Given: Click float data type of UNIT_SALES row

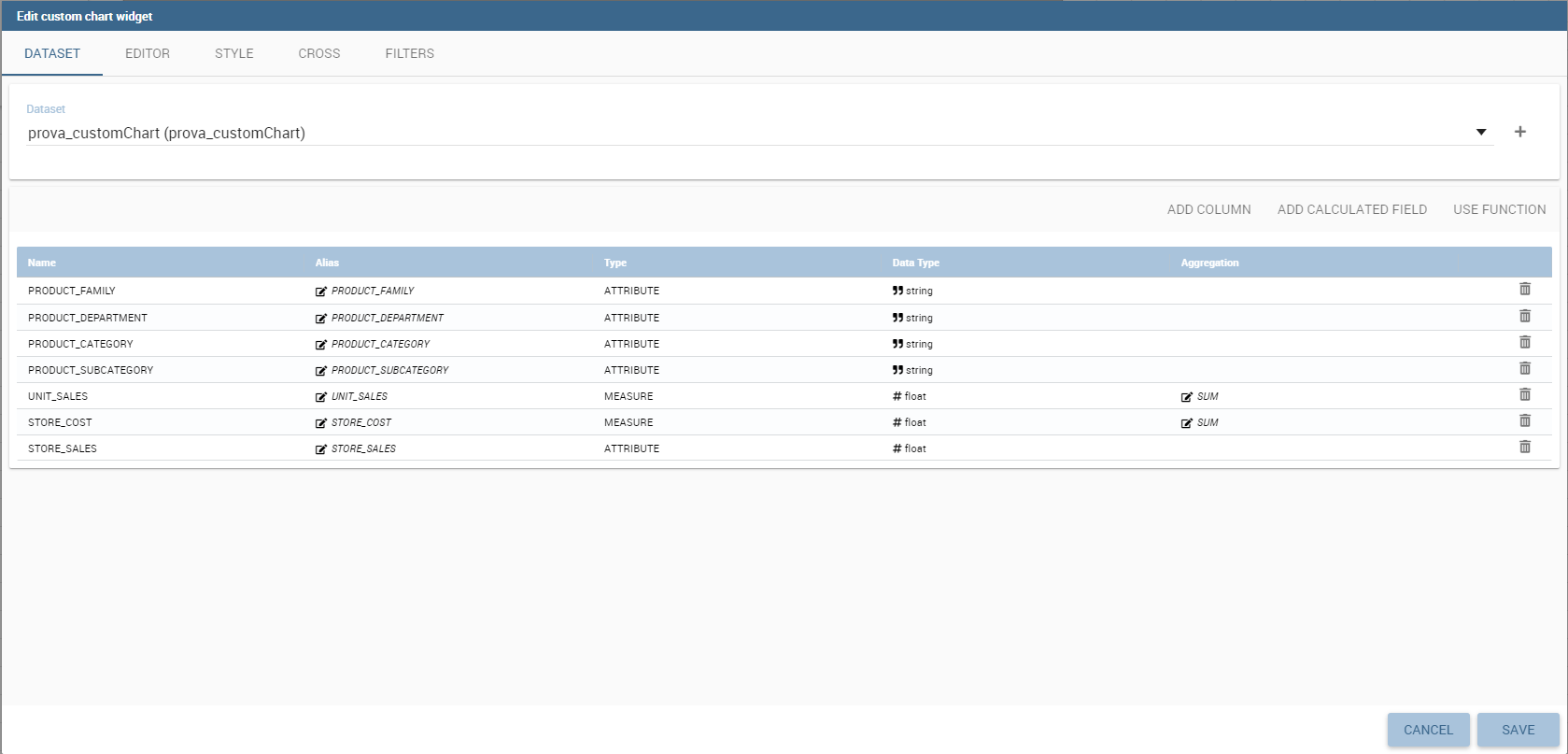Looking at the screenshot, I should click(910, 396).
